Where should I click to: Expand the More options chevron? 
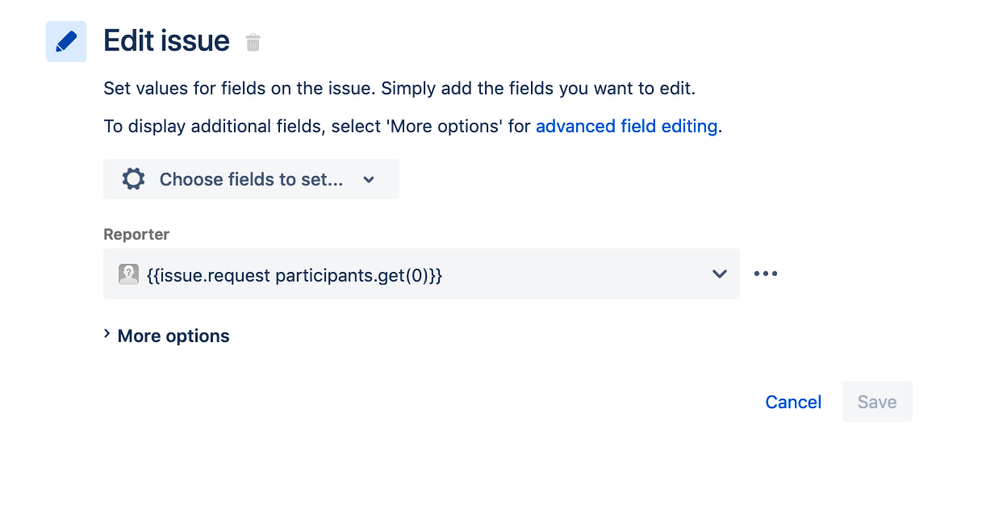point(107,335)
